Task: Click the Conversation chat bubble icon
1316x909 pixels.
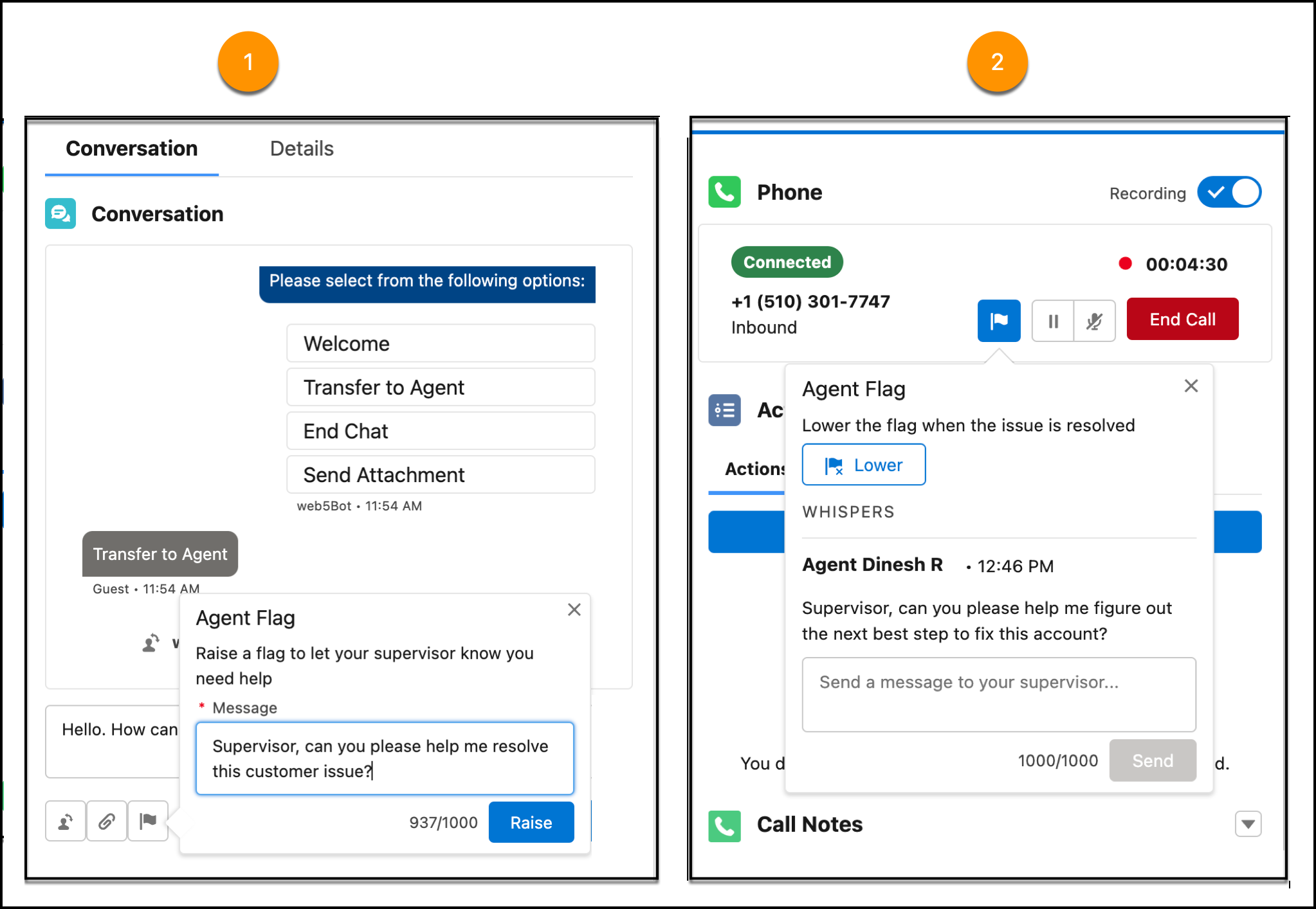Action: (60, 213)
